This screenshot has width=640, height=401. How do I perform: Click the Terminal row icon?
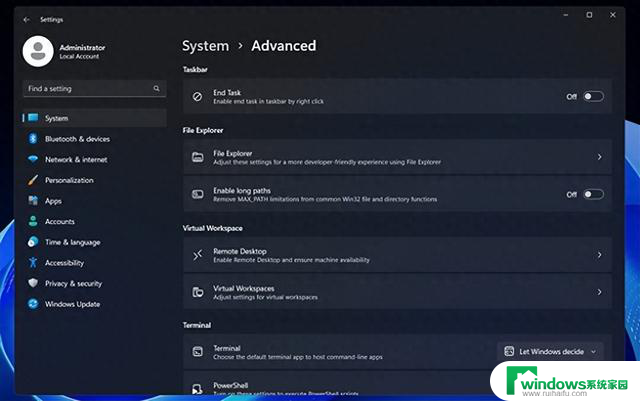pyautogui.click(x=198, y=352)
